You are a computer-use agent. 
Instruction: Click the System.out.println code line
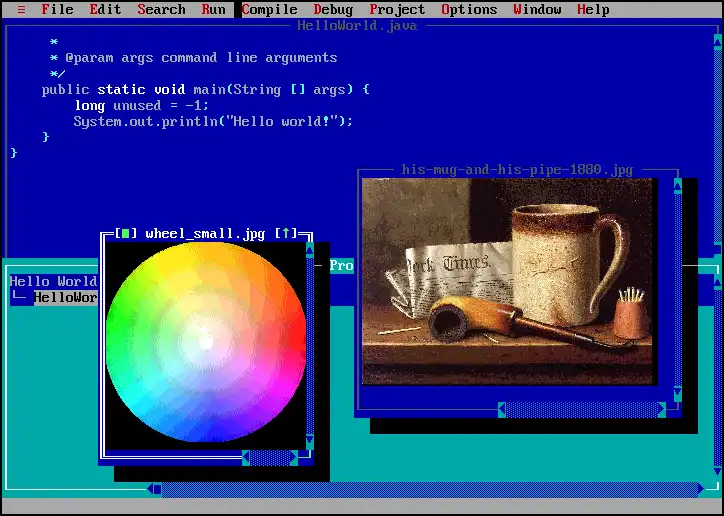click(213, 122)
